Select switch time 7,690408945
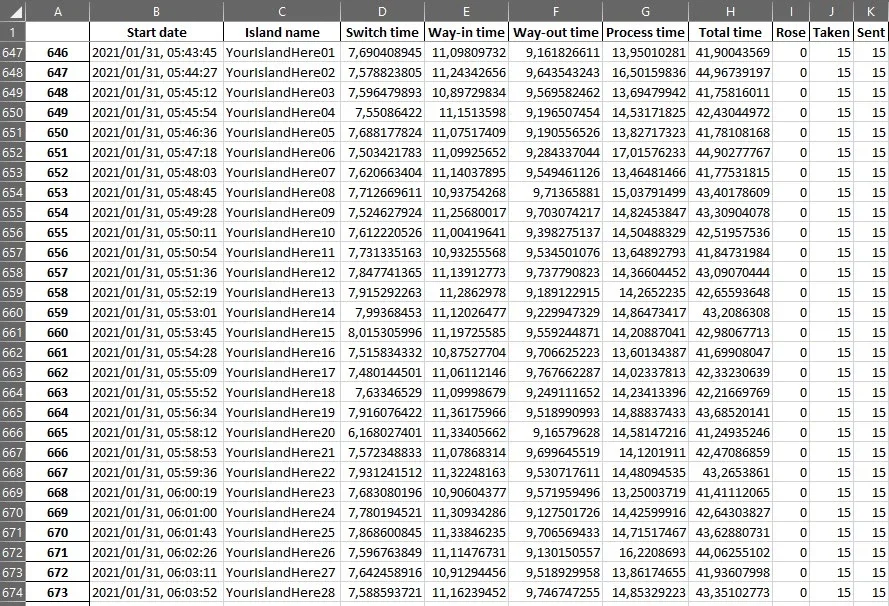The width and height of the screenshot is (889, 606). (382, 53)
